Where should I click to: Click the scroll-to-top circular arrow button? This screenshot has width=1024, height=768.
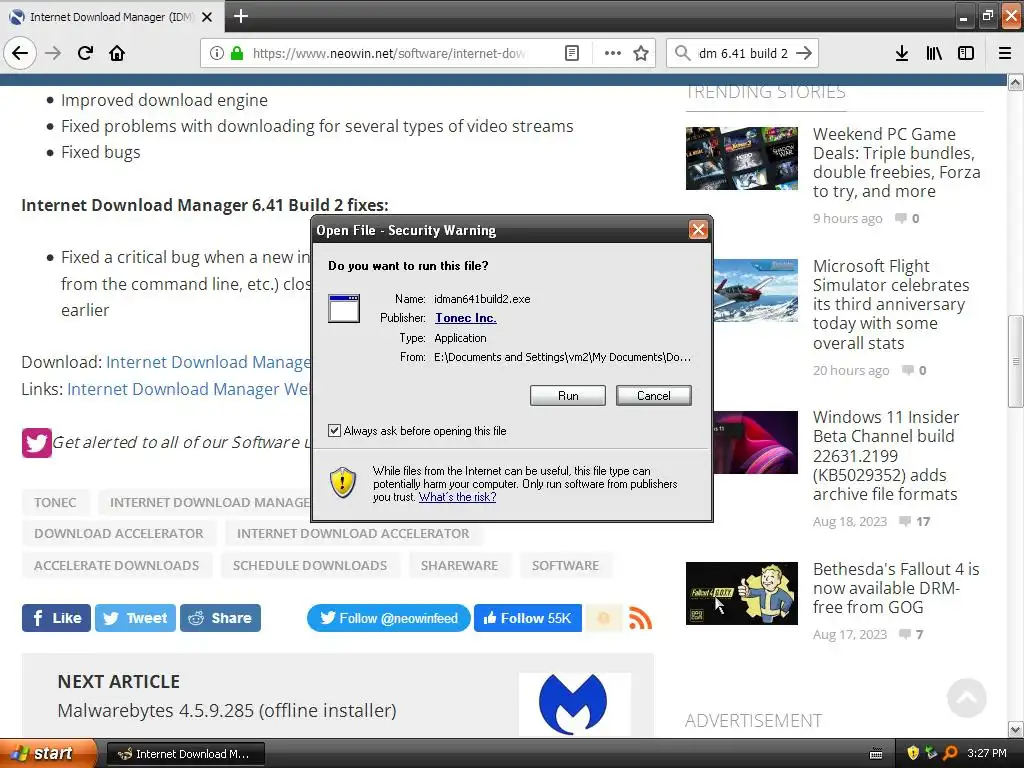click(967, 698)
